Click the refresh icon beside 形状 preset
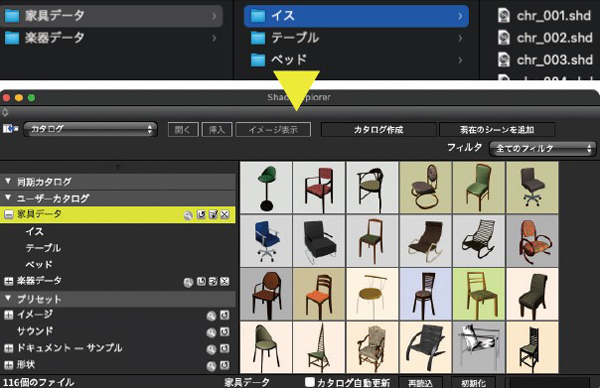 point(225,365)
